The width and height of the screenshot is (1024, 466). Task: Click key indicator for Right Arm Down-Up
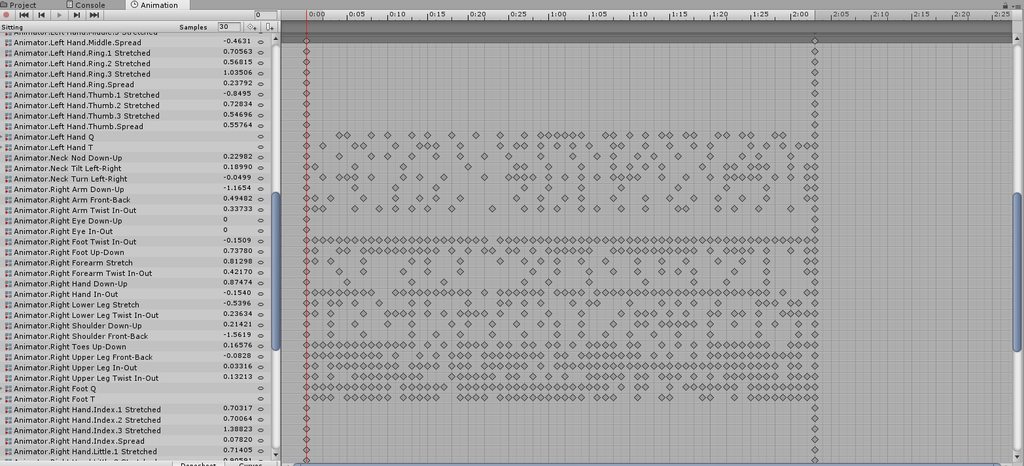[x=261, y=189]
